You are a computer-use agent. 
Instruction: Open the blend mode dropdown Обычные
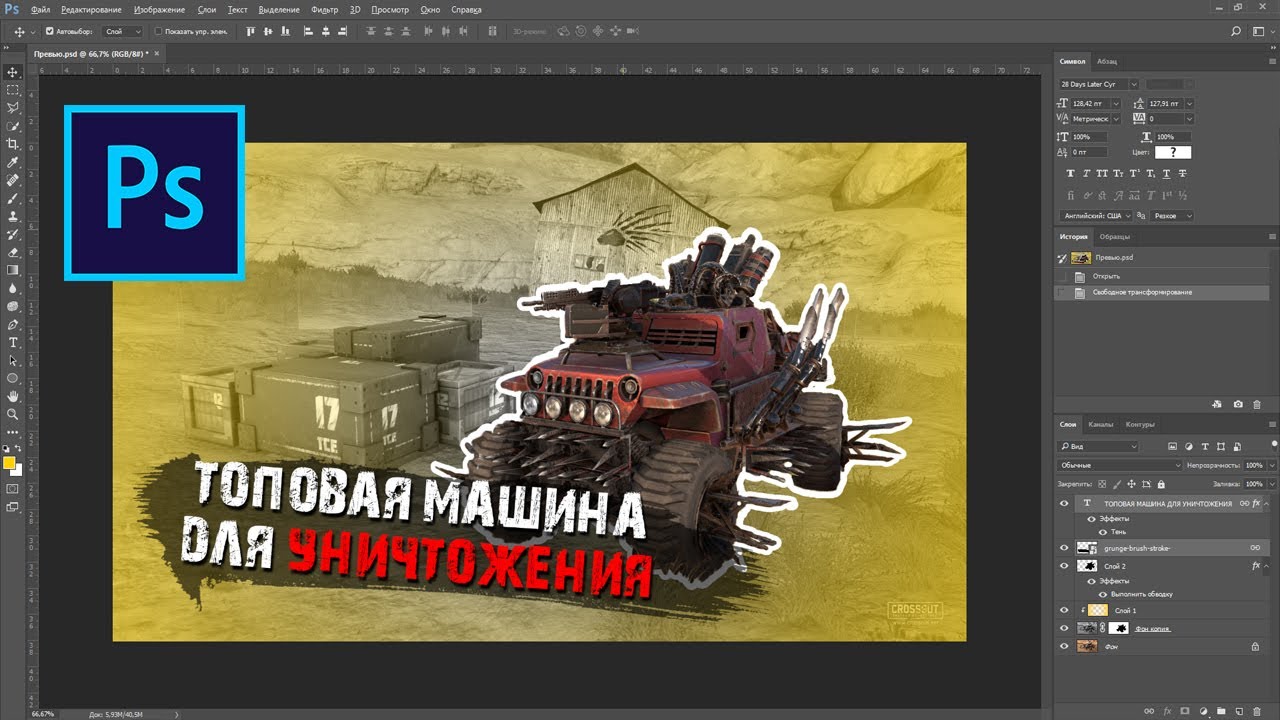1120,465
